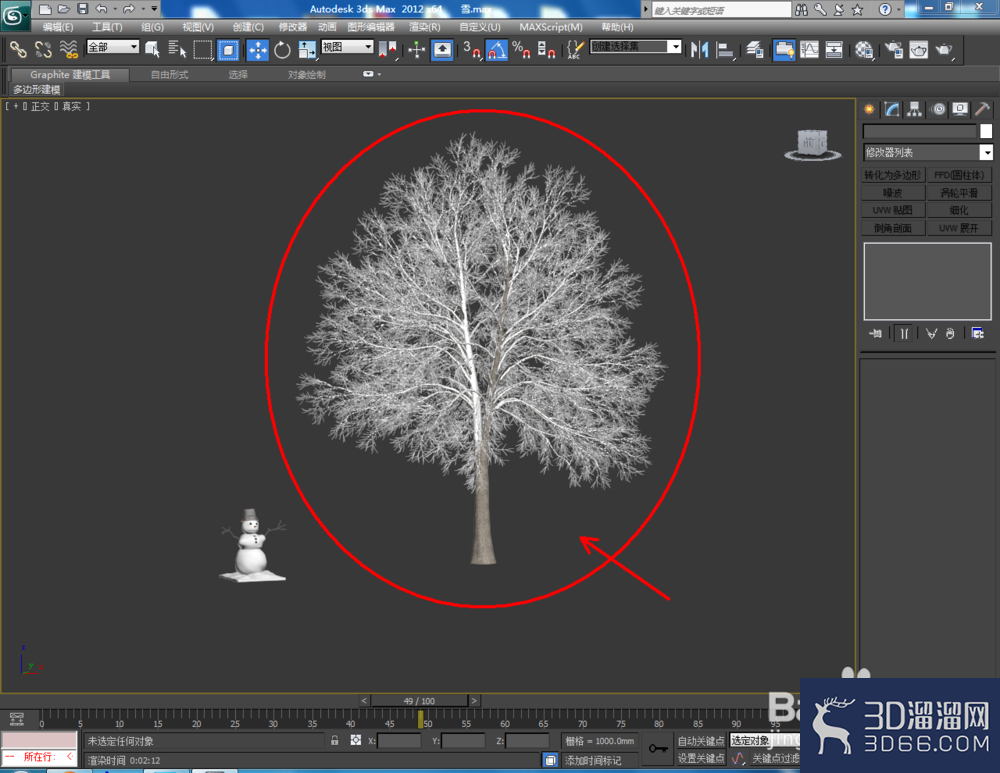
Task: Open the selection filter dropdown 全部
Action: [113, 47]
